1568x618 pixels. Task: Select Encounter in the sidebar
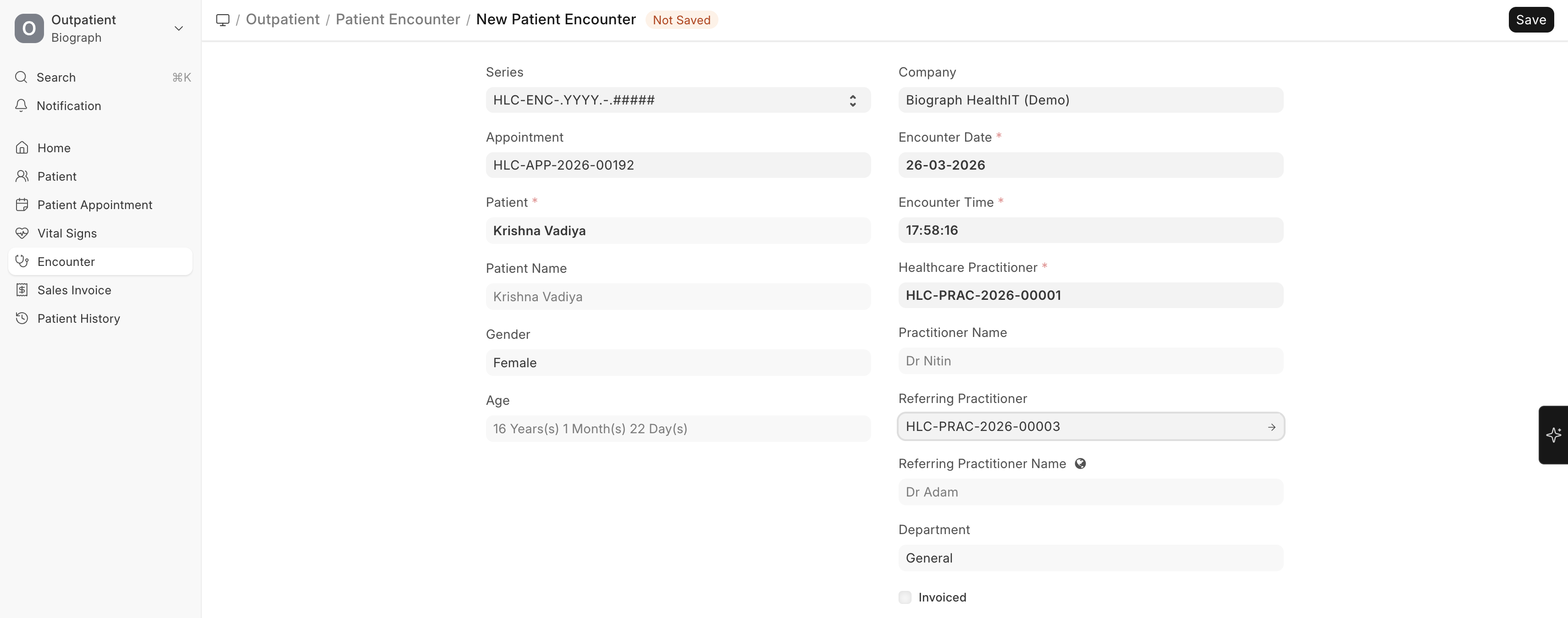pos(66,262)
